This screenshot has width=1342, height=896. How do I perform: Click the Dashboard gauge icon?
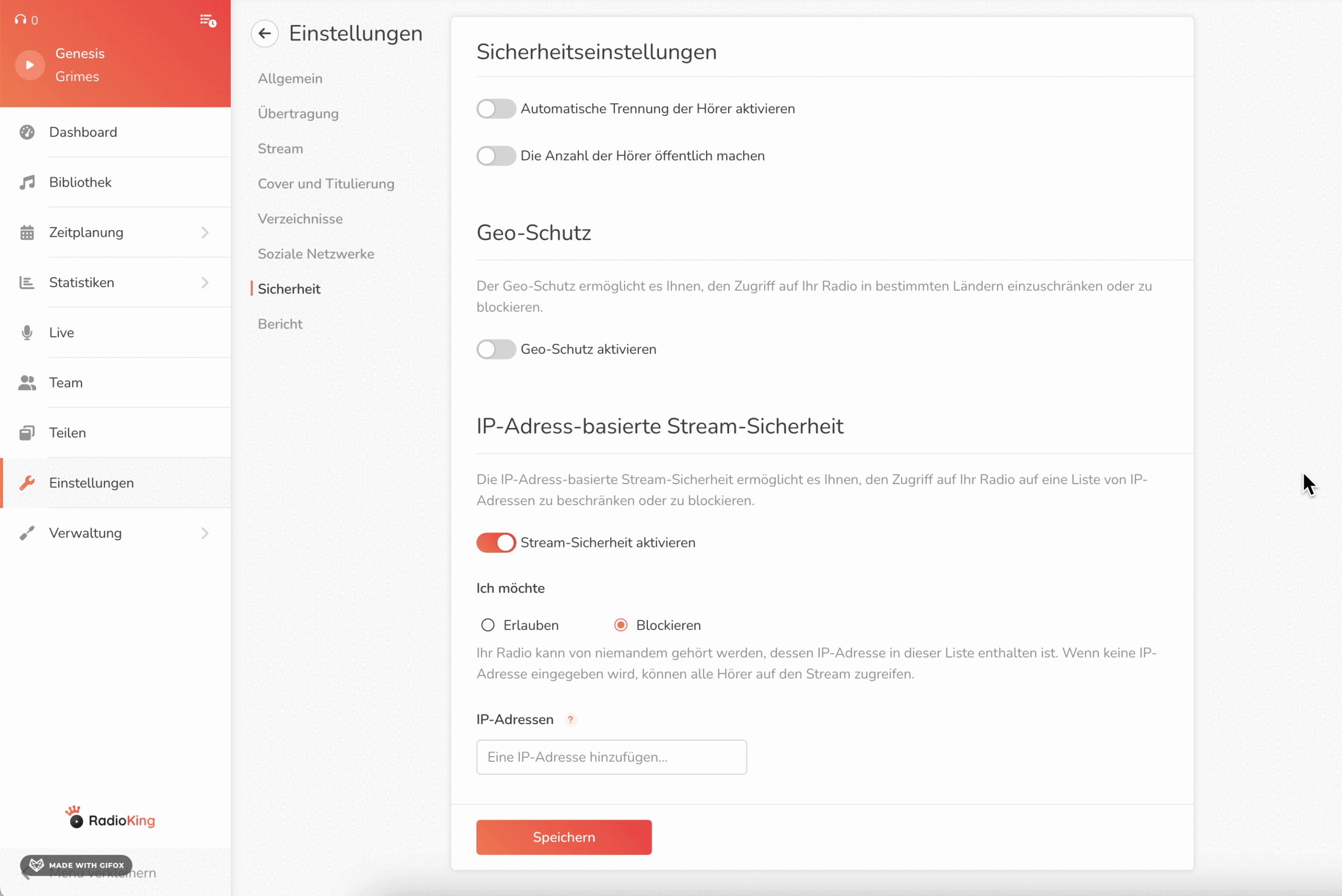pyautogui.click(x=27, y=132)
